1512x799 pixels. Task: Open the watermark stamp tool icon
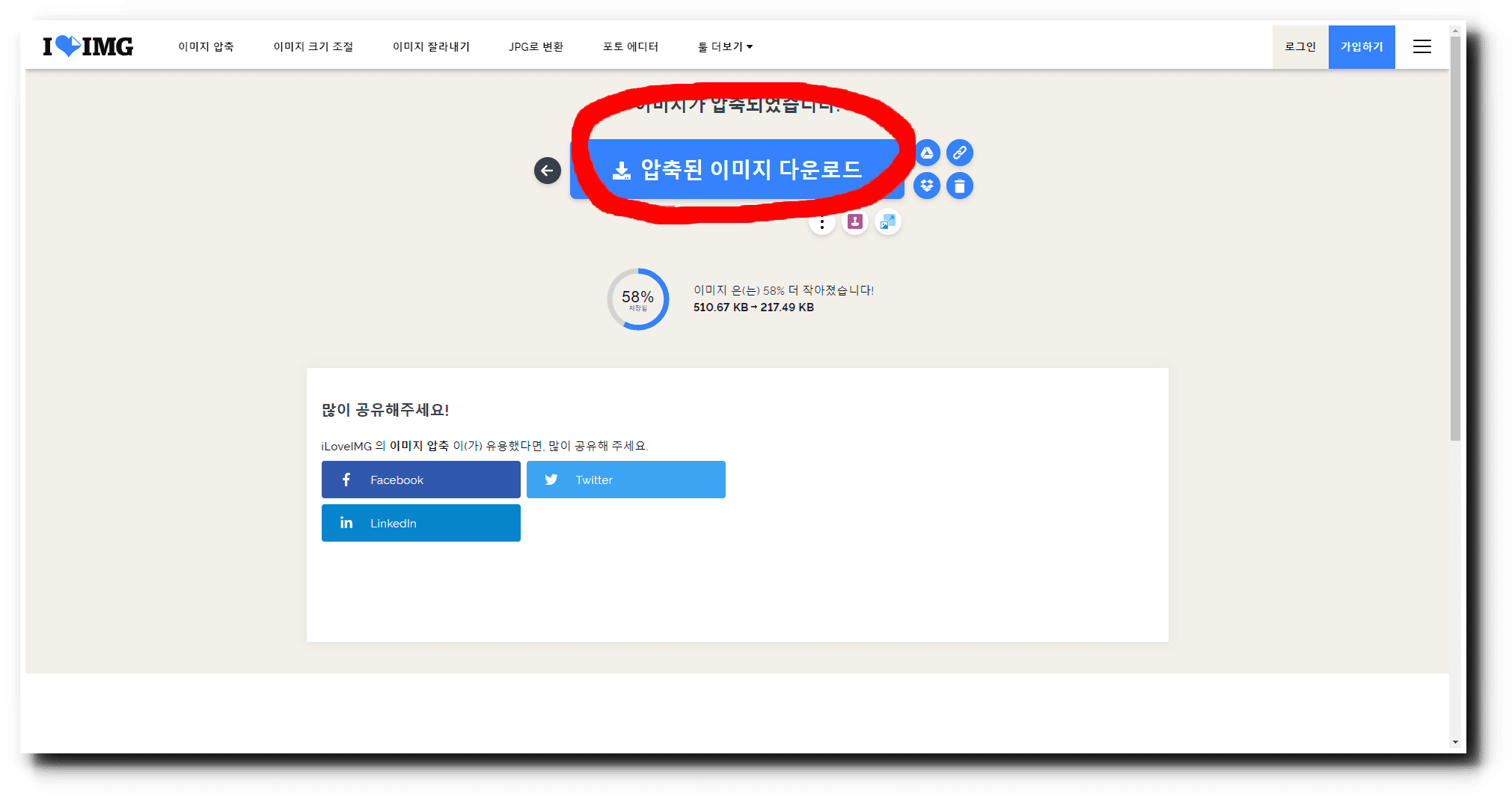coord(854,221)
